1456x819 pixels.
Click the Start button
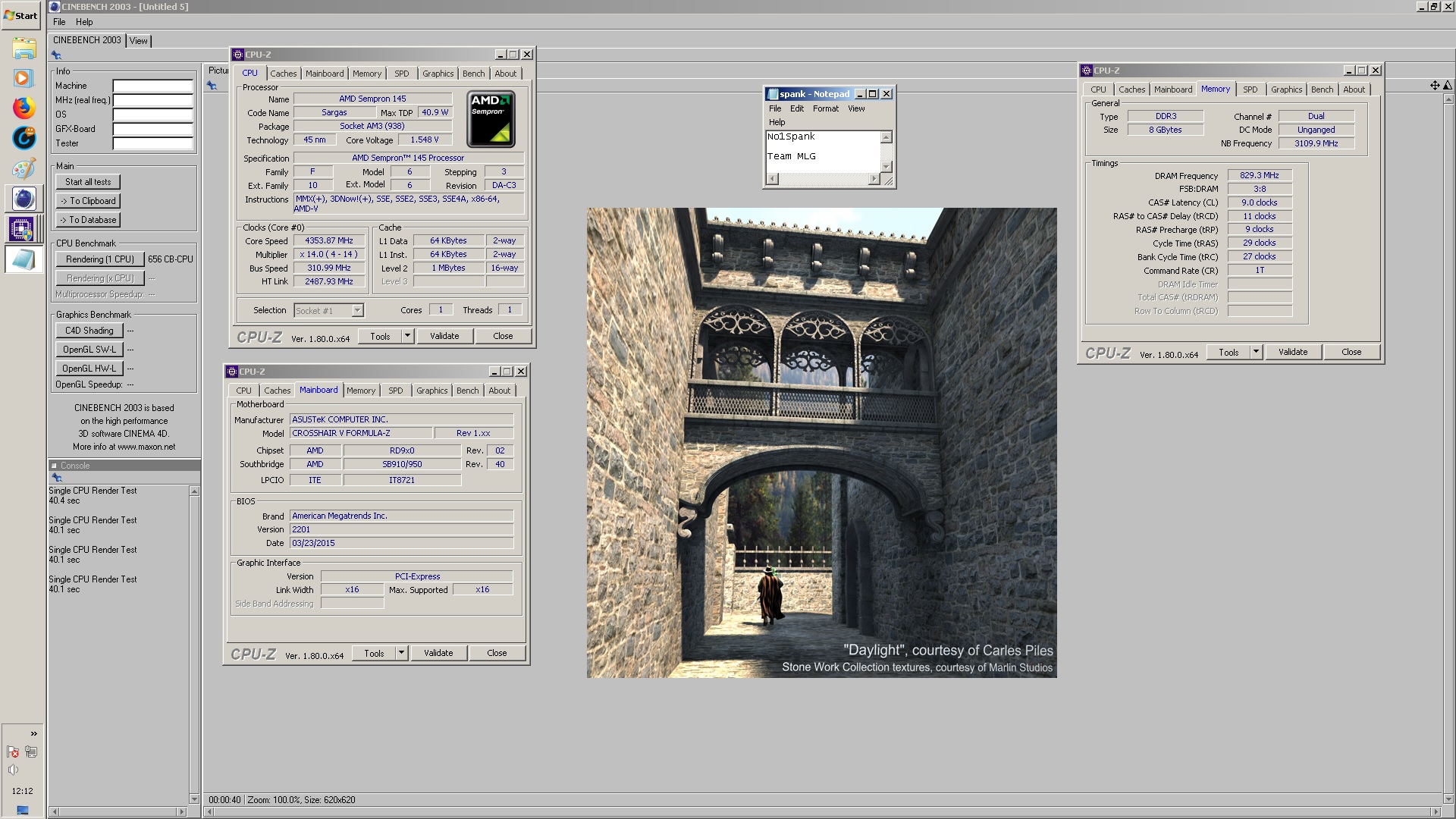coord(20,15)
